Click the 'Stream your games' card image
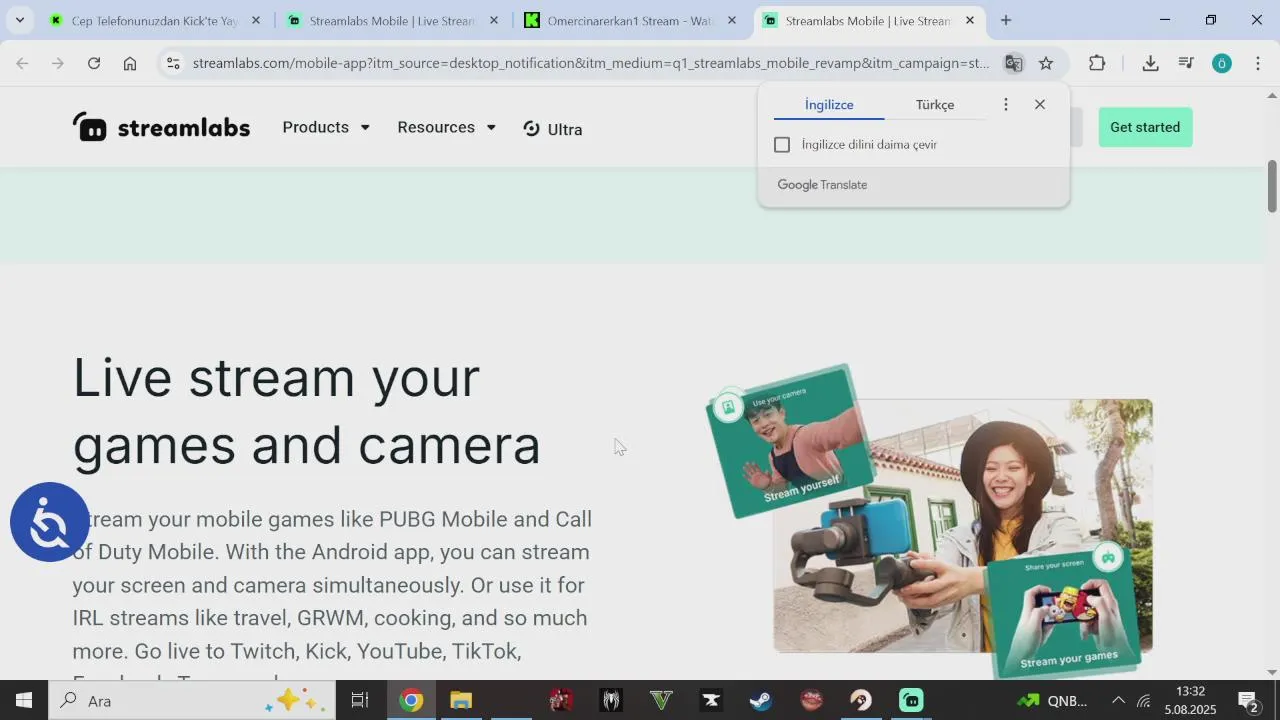The width and height of the screenshot is (1280, 720). (x=1066, y=611)
